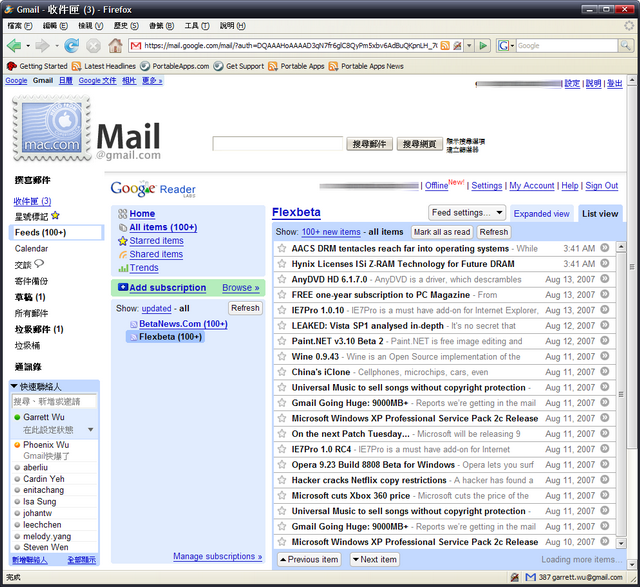Star the FREE one-year subscription to PC Magazine item
The height and width of the screenshot is (587, 640).
[282, 295]
